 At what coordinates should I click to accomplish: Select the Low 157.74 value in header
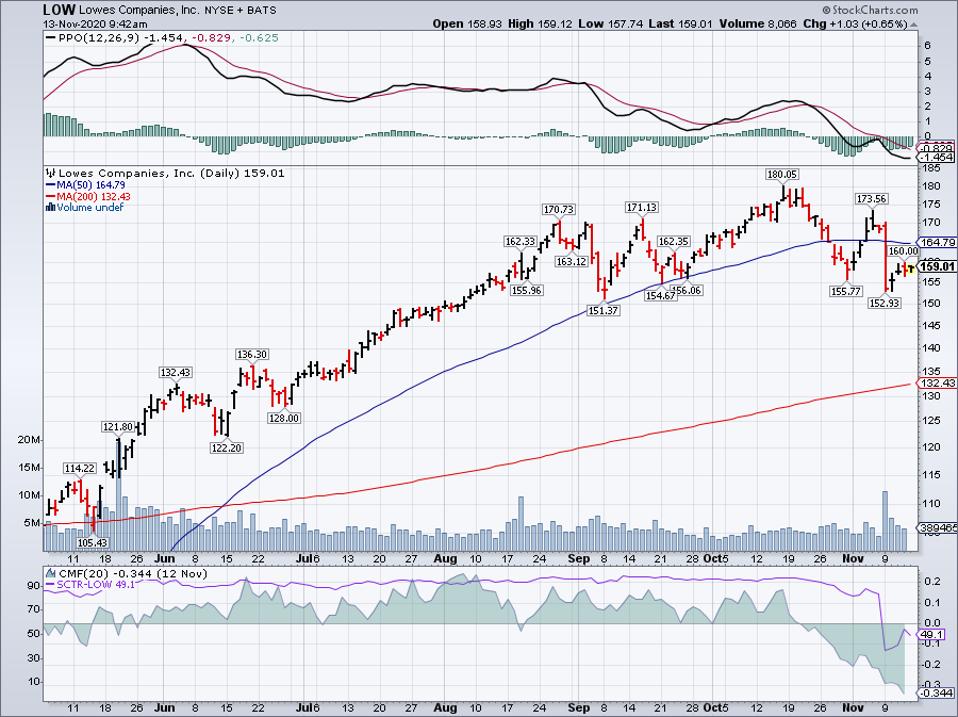click(x=610, y=24)
